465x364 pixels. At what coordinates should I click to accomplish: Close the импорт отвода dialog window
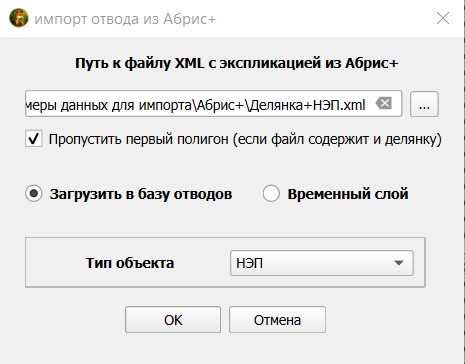pos(443,18)
